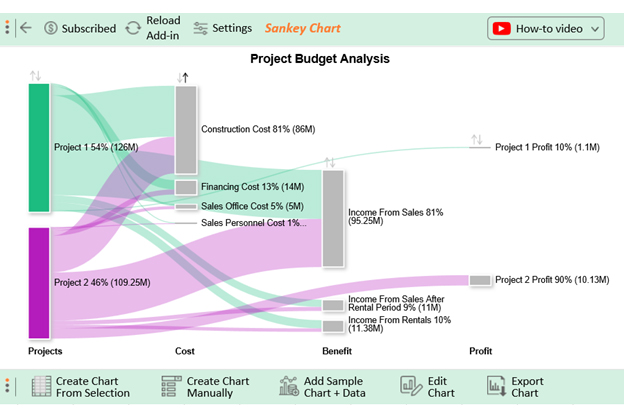Toggle sort arrows above Benefit column
The width and height of the screenshot is (624, 418).
pos(330,162)
